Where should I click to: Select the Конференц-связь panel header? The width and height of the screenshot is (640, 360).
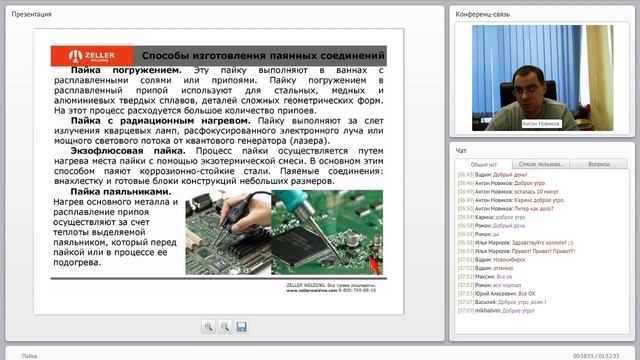coord(482,14)
